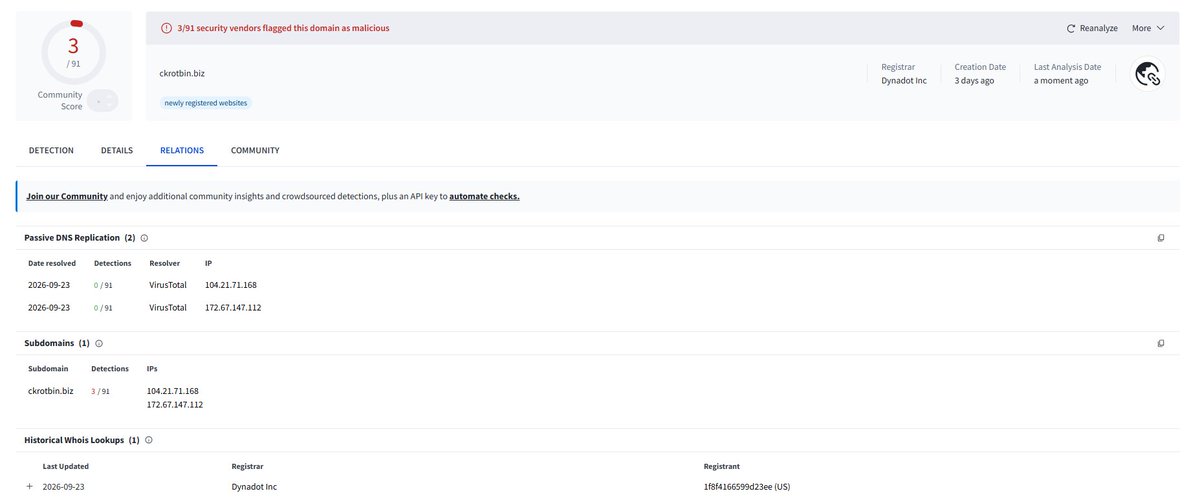Select passive DNS IP 104.21.71.168
The width and height of the screenshot is (1200, 500).
(231, 285)
